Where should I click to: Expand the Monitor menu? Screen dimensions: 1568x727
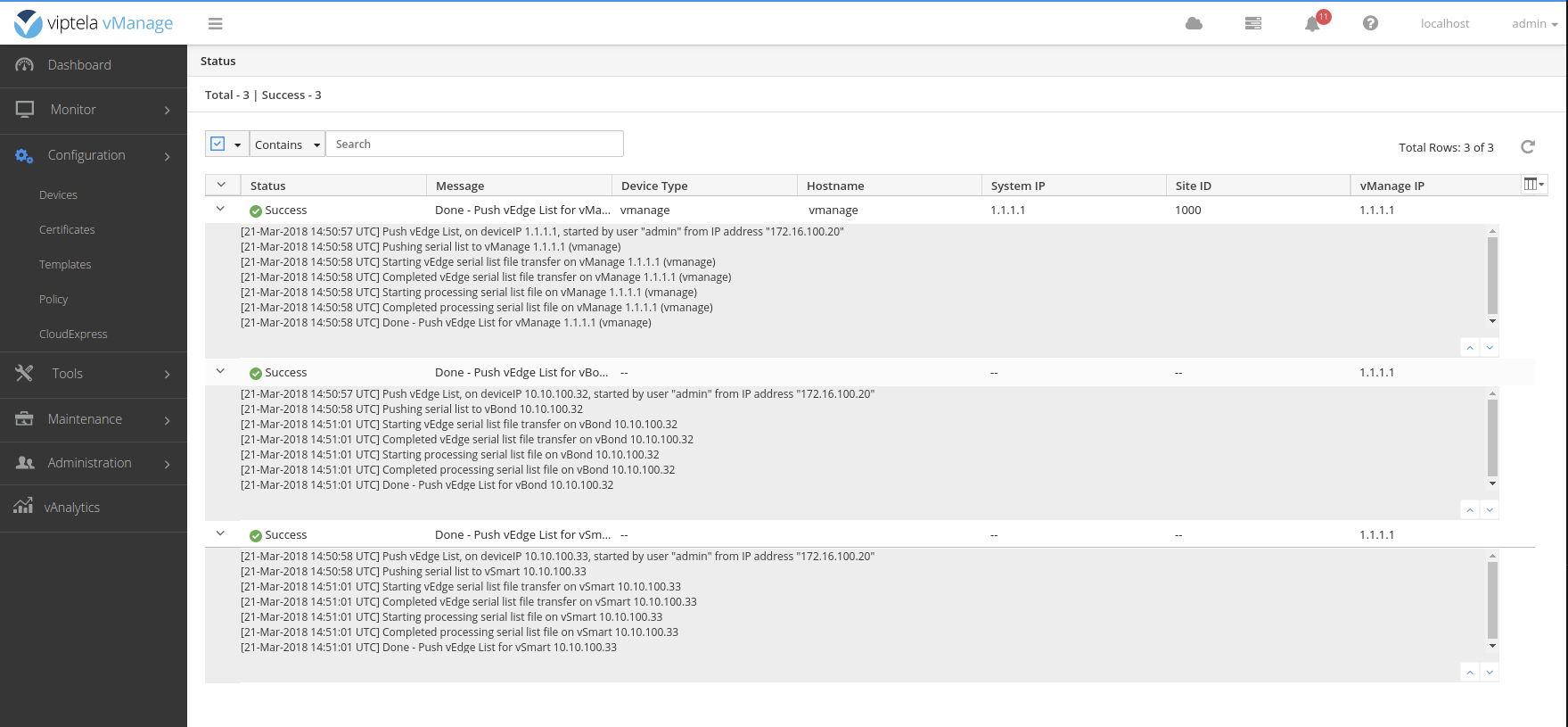coord(94,110)
